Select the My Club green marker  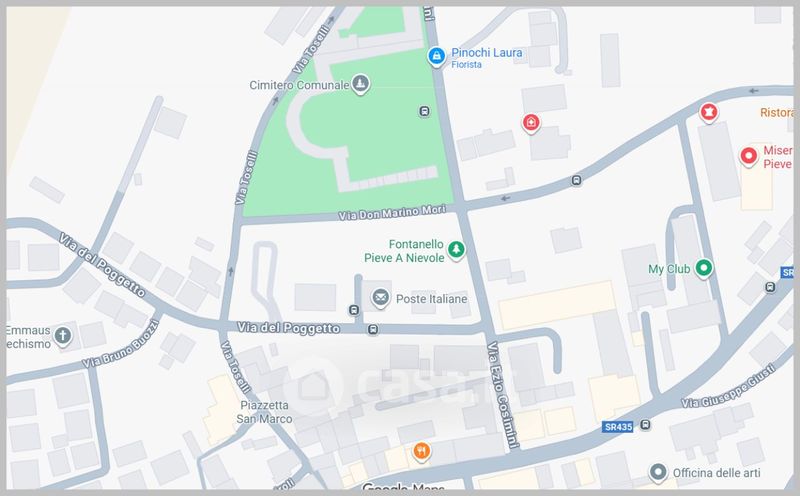pos(704,267)
